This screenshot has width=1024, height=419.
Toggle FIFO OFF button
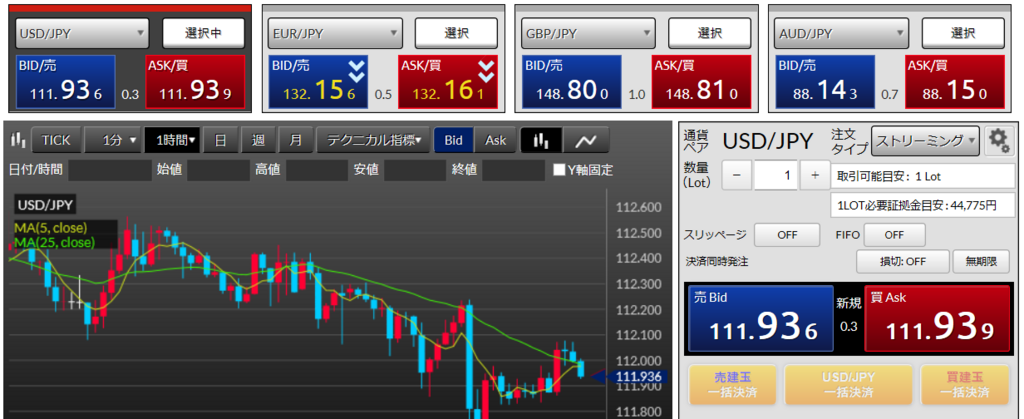894,235
